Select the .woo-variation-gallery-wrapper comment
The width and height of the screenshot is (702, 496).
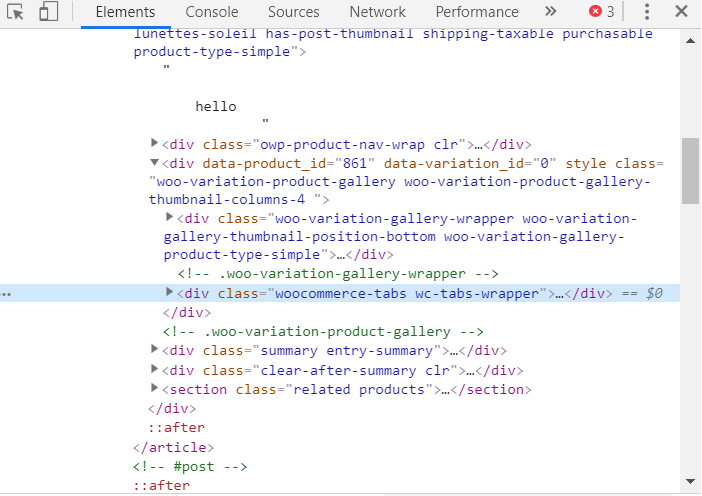click(x=338, y=274)
